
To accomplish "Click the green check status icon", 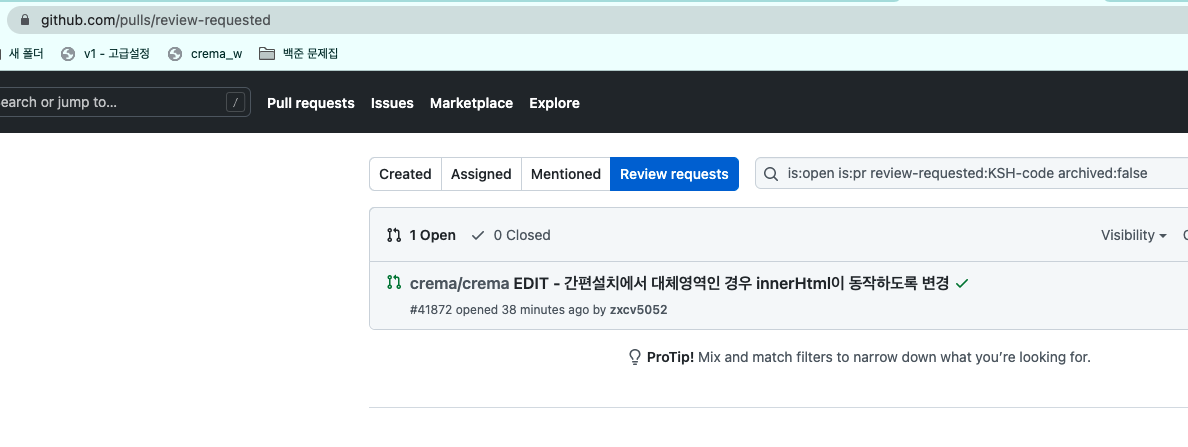I will tap(962, 283).
